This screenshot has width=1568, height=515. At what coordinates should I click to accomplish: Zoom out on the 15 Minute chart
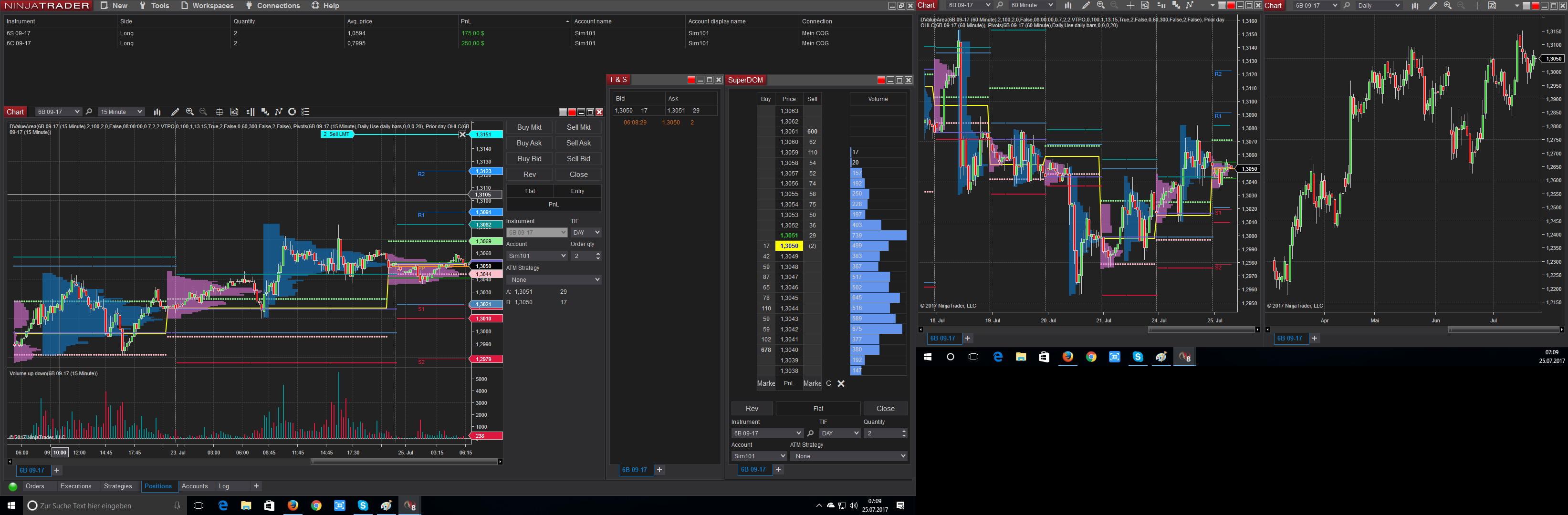(203, 112)
